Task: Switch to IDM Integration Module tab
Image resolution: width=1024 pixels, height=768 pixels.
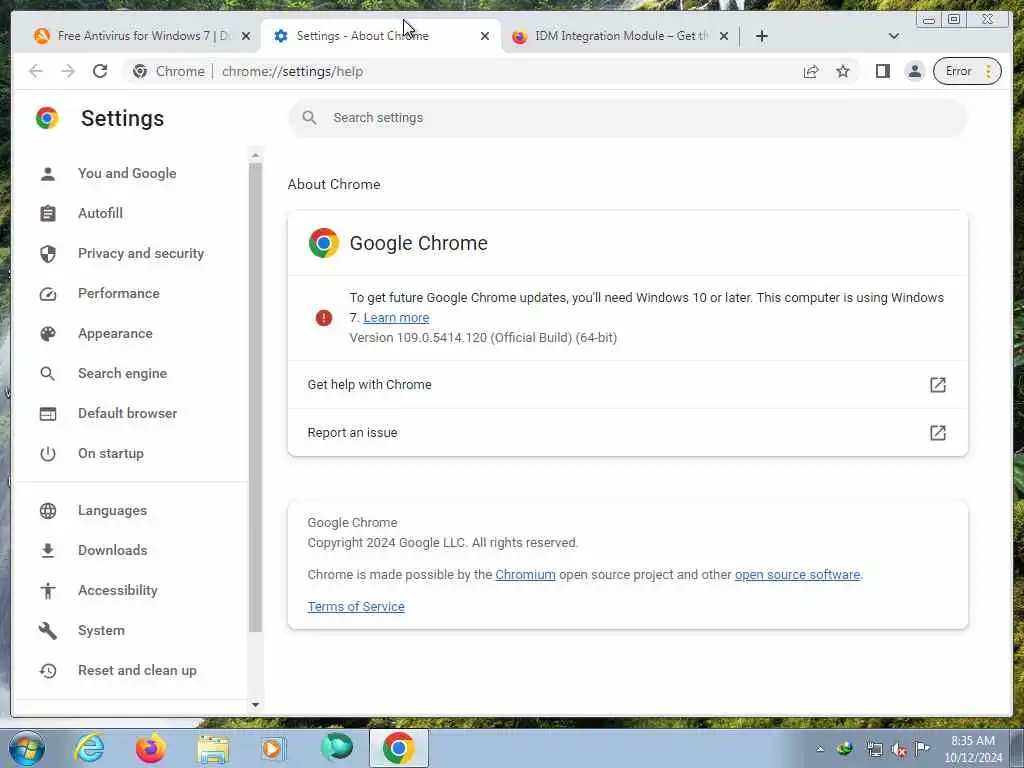Action: click(x=619, y=36)
